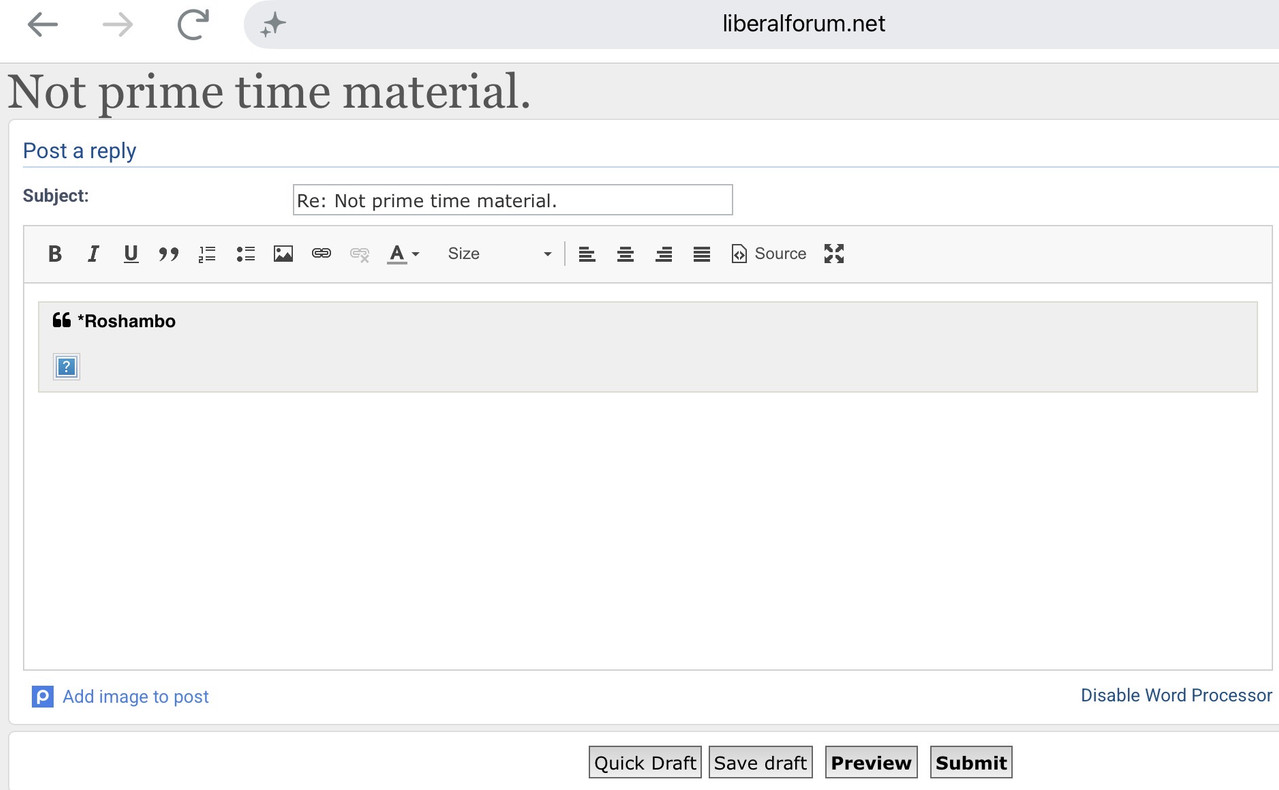Image resolution: width=1279 pixels, height=790 pixels.
Task: Click the unlink icon
Action: 360,254
